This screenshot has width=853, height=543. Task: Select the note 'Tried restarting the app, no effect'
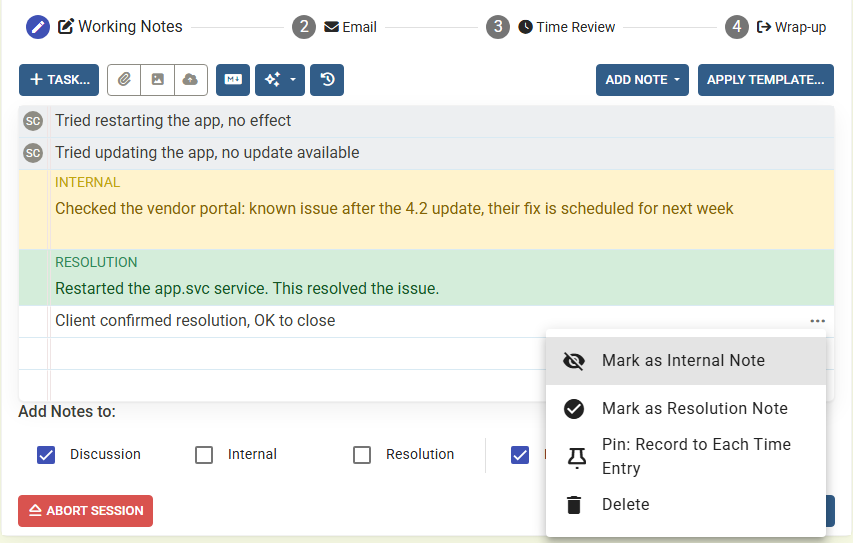(x=173, y=121)
